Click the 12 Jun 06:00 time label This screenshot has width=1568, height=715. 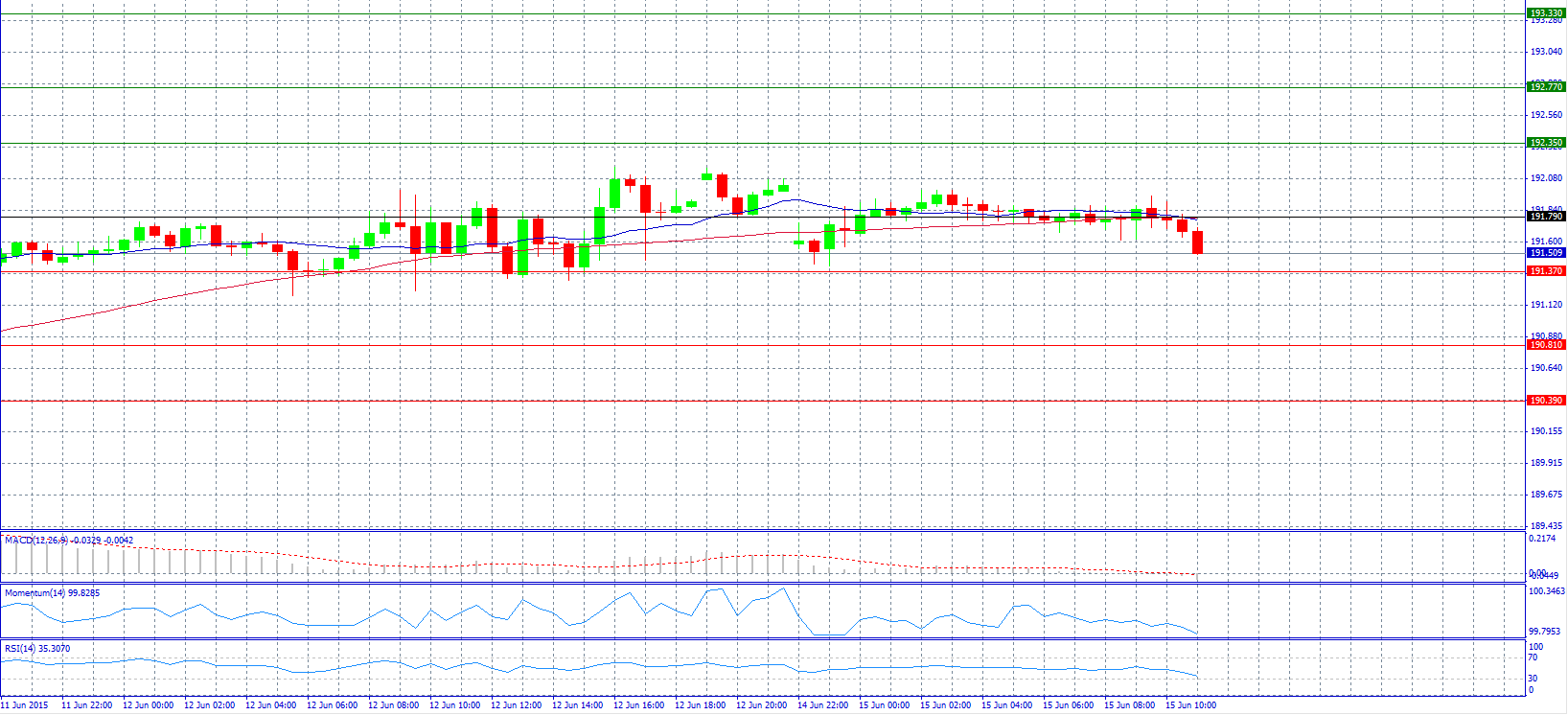click(332, 705)
